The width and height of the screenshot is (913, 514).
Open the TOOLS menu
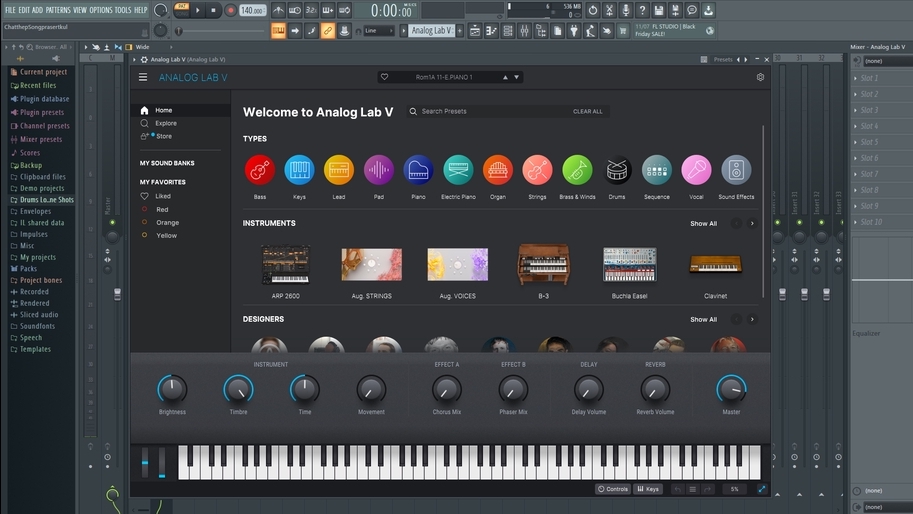pyautogui.click(x=123, y=10)
